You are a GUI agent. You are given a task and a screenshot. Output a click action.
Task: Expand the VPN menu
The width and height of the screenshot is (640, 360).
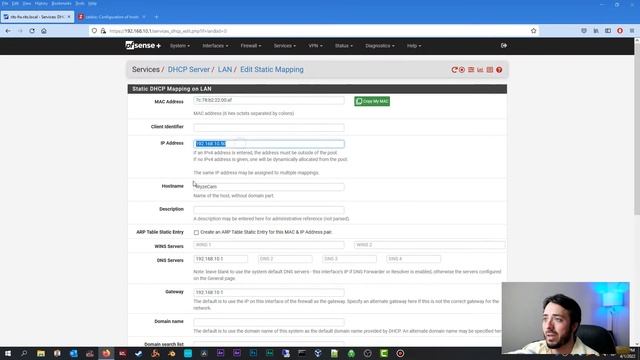[315, 46]
